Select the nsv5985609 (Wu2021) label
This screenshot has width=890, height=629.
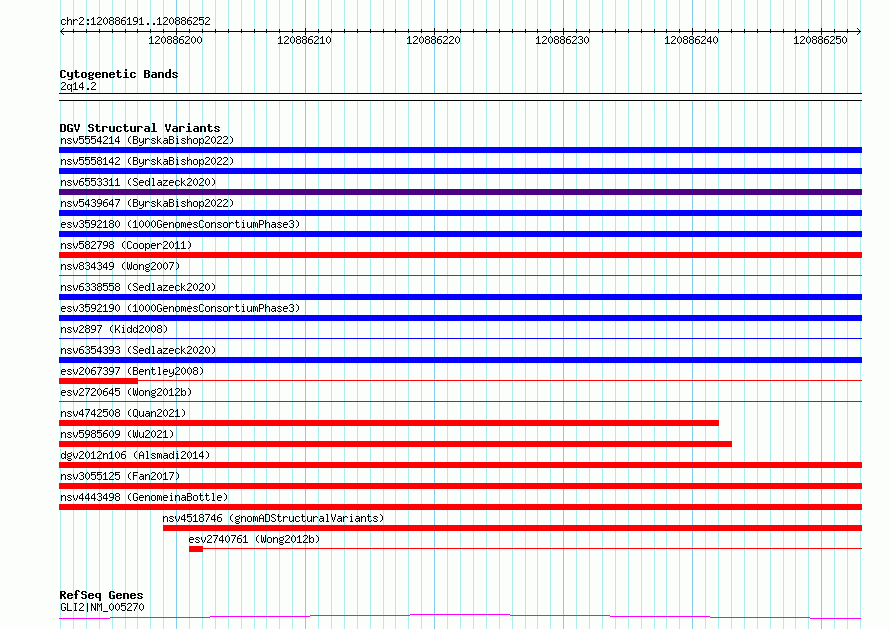(117, 434)
